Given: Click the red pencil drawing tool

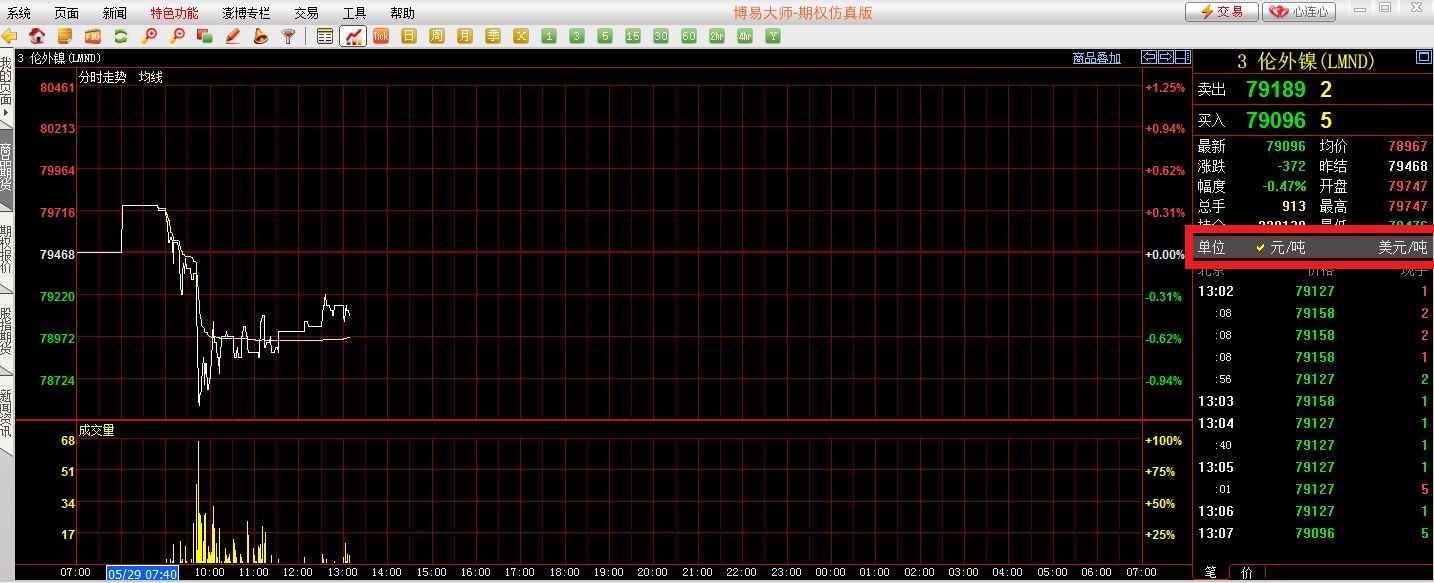Looking at the screenshot, I should [233, 36].
